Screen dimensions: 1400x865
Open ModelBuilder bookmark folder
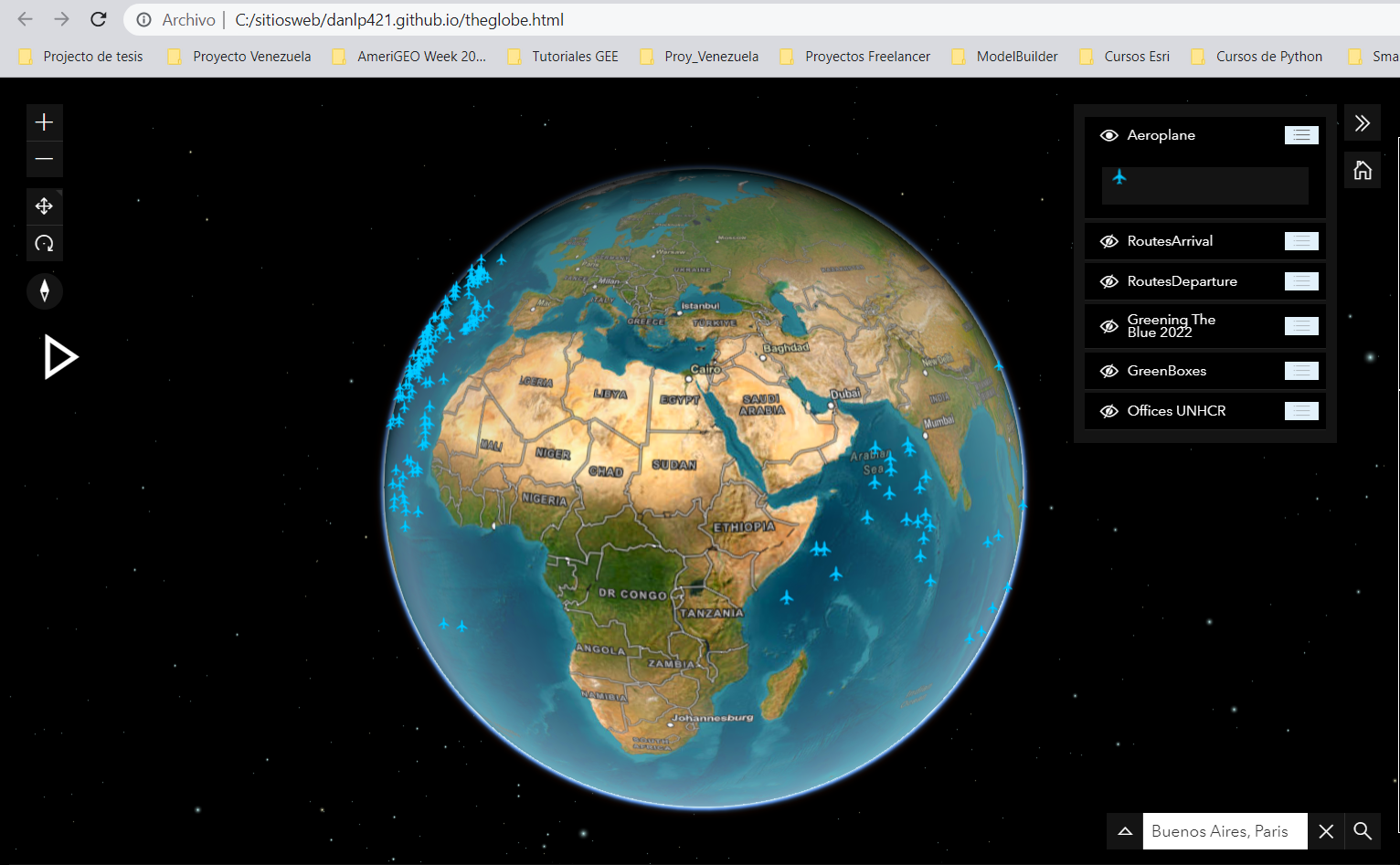pyautogui.click(x=1005, y=57)
